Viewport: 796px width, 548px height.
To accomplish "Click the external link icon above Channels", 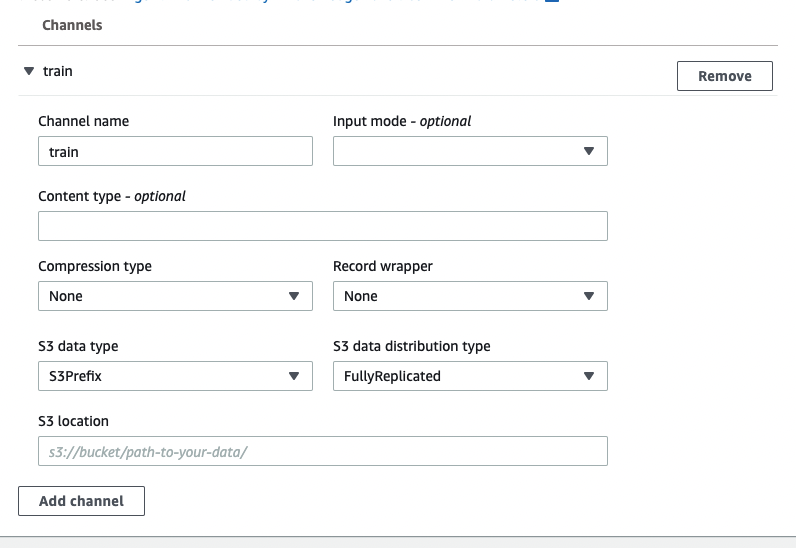I will pos(550,2).
